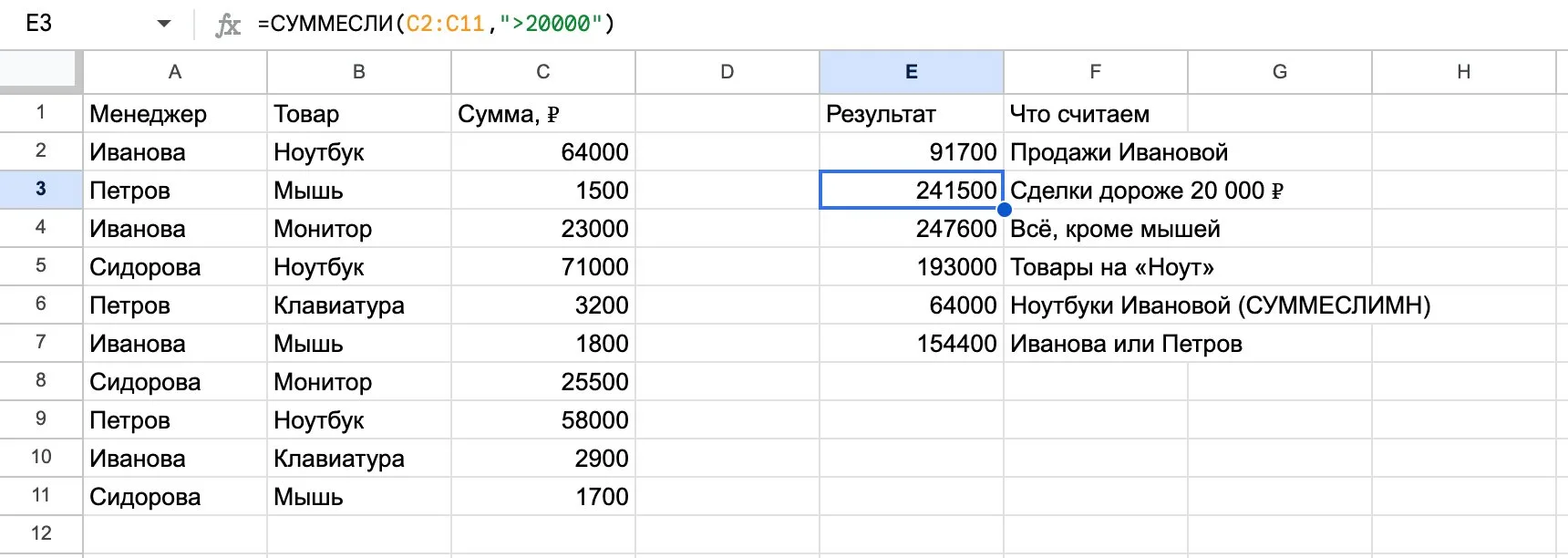Select row 1 header
This screenshot has height=558, width=1568.
click(41, 113)
